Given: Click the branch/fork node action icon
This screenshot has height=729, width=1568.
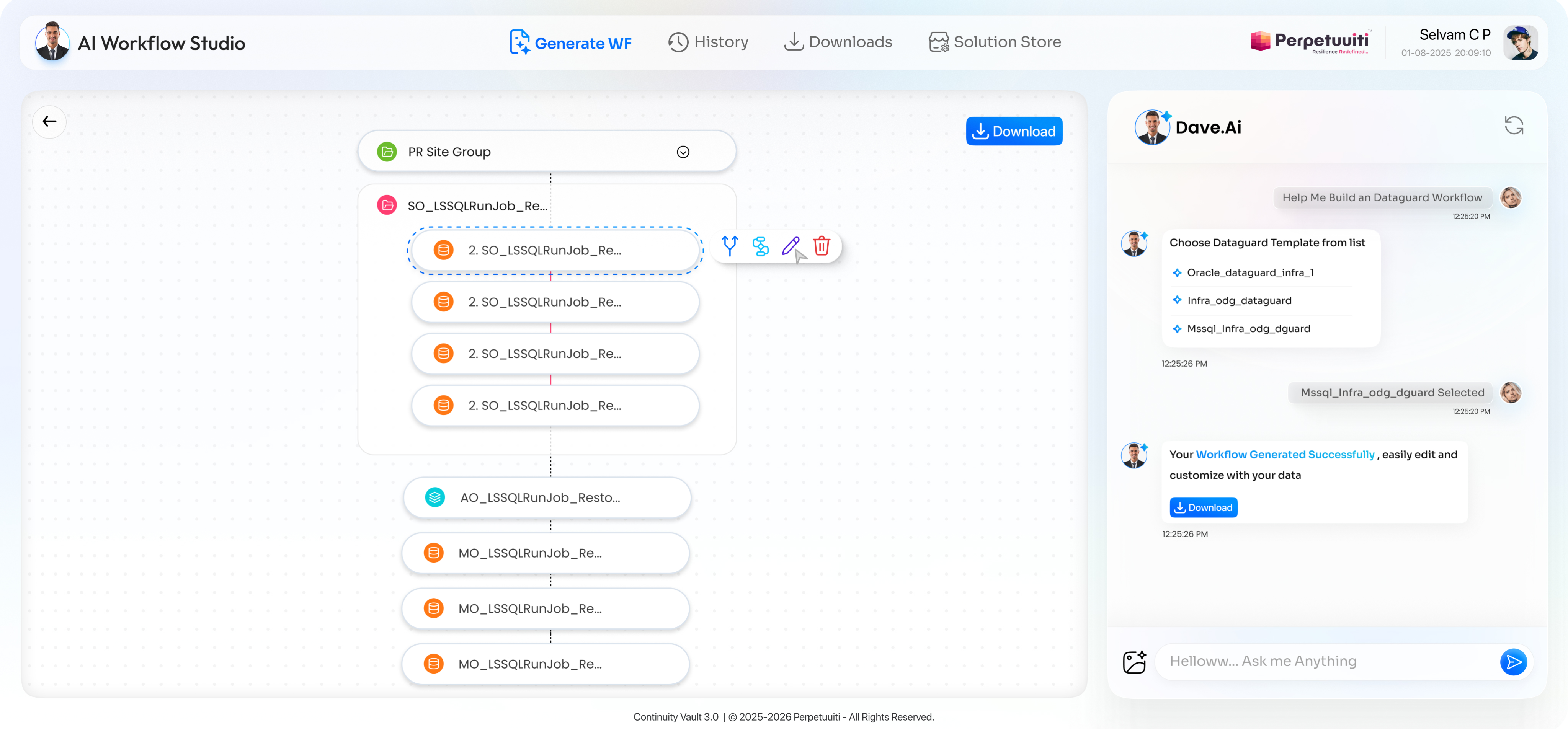Looking at the screenshot, I should 729,246.
